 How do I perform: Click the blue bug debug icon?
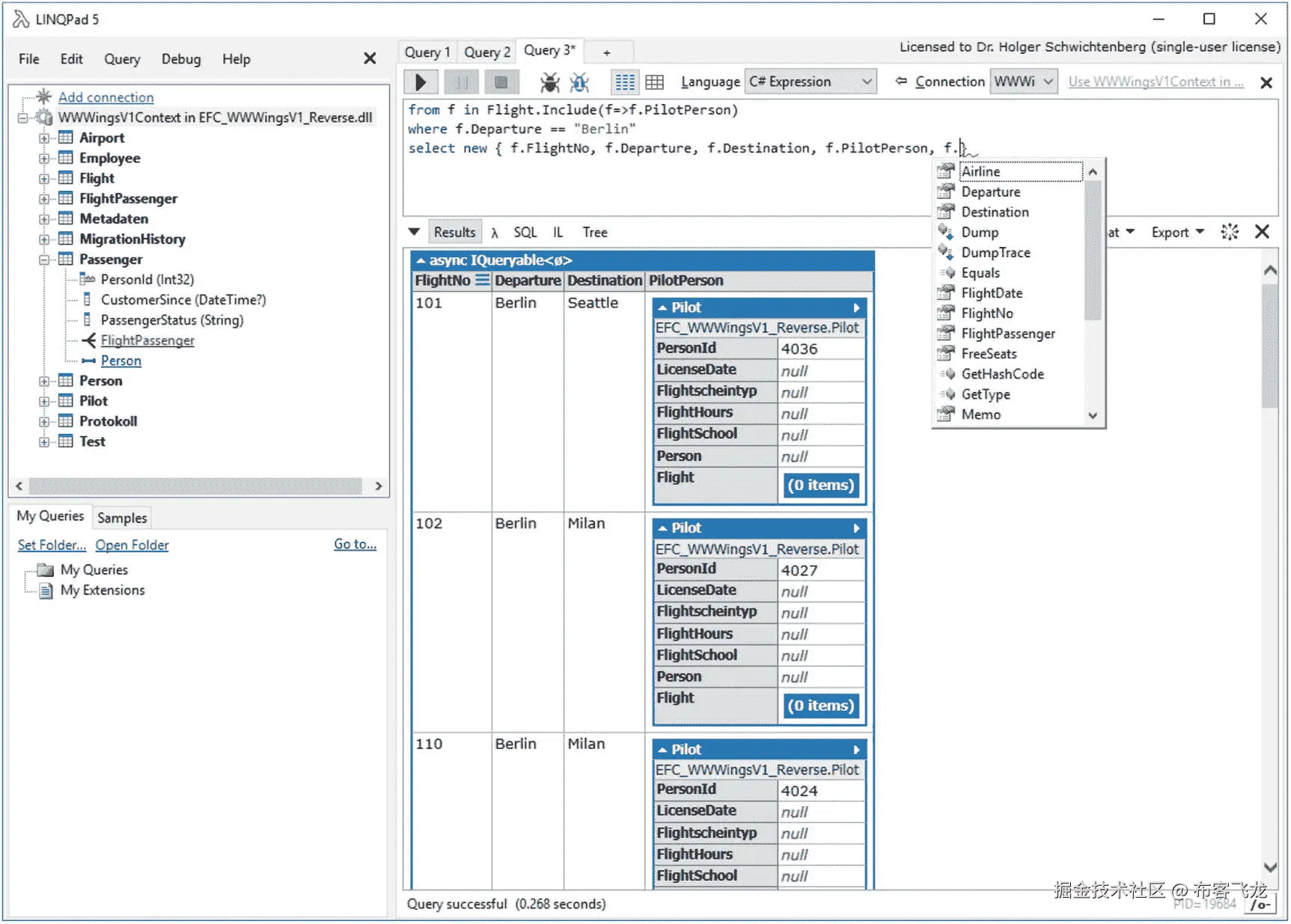click(x=580, y=82)
